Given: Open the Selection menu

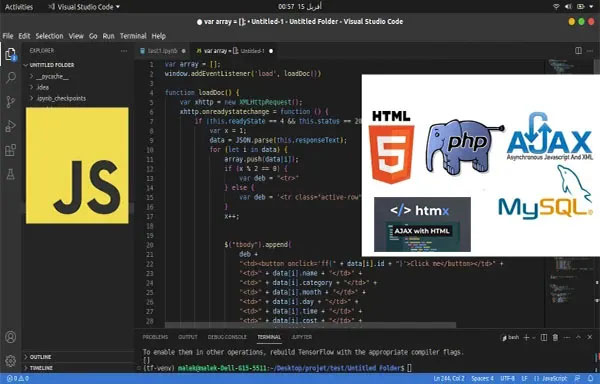Looking at the screenshot, I should [x=49, y=36].
